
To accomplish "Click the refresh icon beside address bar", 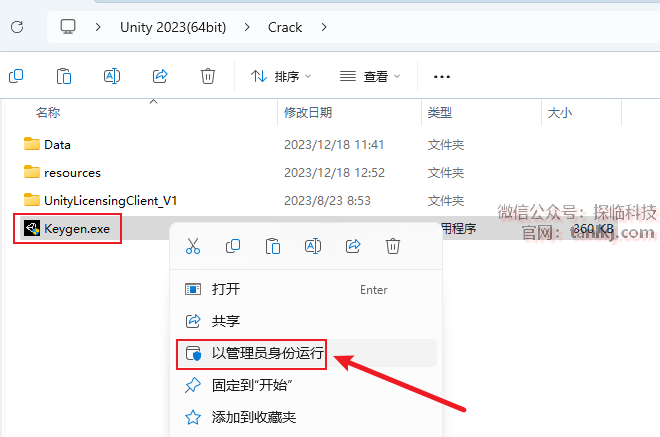I will tap(17, 27).
